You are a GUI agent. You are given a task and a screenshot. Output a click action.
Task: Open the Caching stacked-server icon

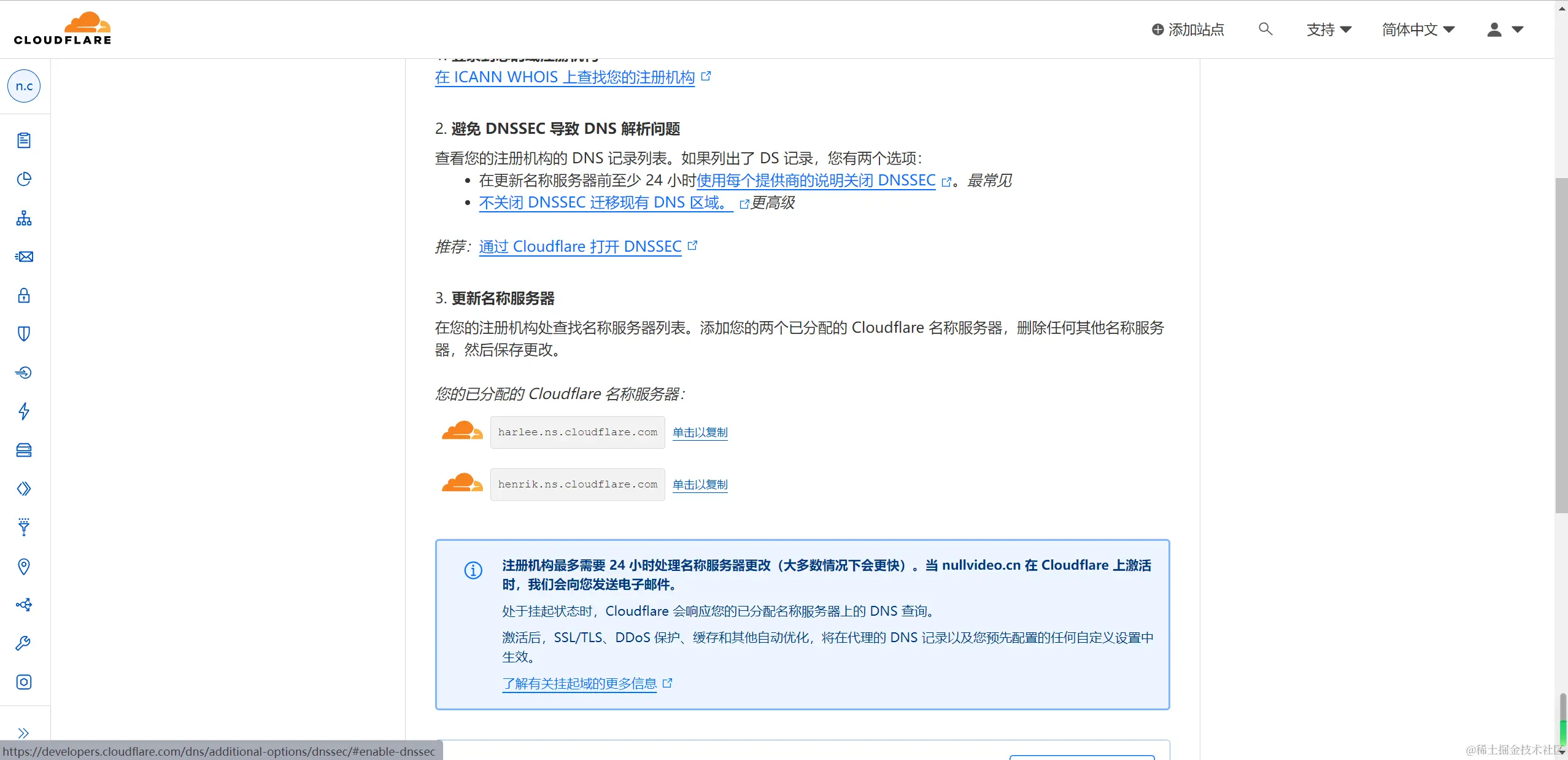[23, 450]
